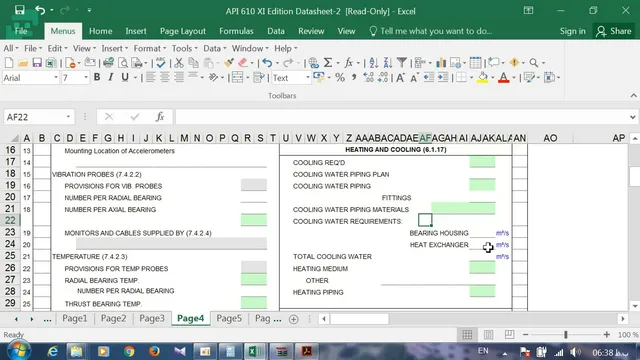Viewport: 640px width, 360px height.
Task: Click the New blank workbook icon
Action: click(x=9, y=62)
